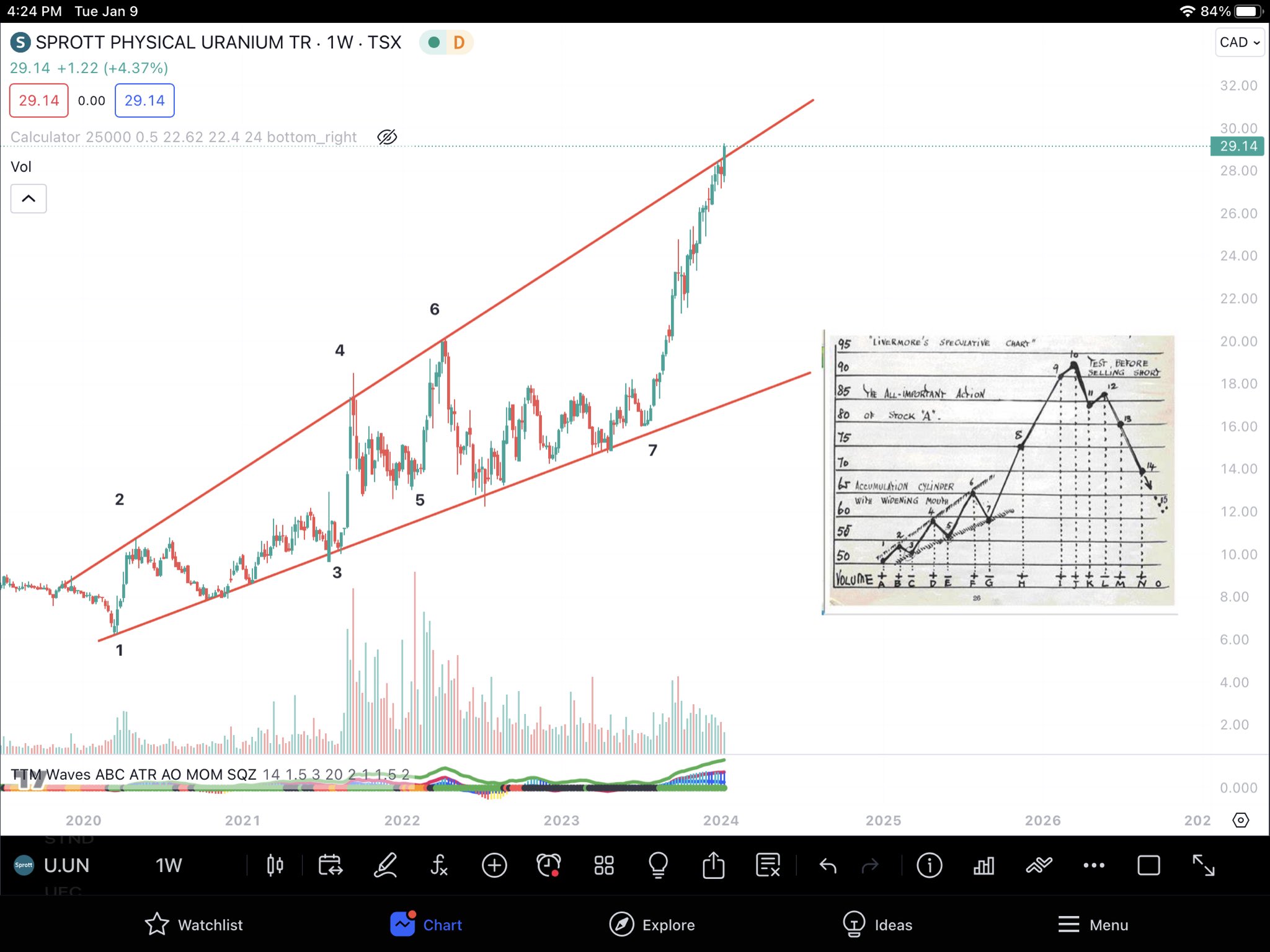
Task: Open the indicators fx menu
Action: coord(439,865)
